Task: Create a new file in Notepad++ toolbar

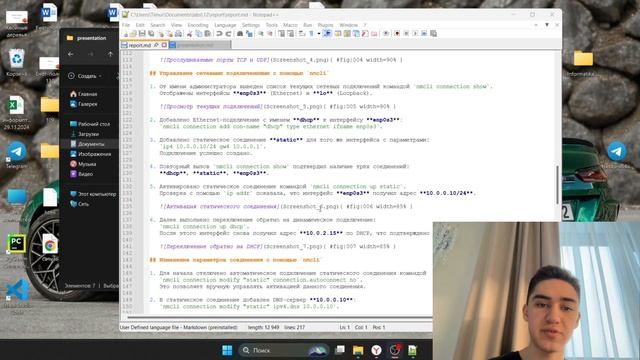Action: click(x=125, y=33)
